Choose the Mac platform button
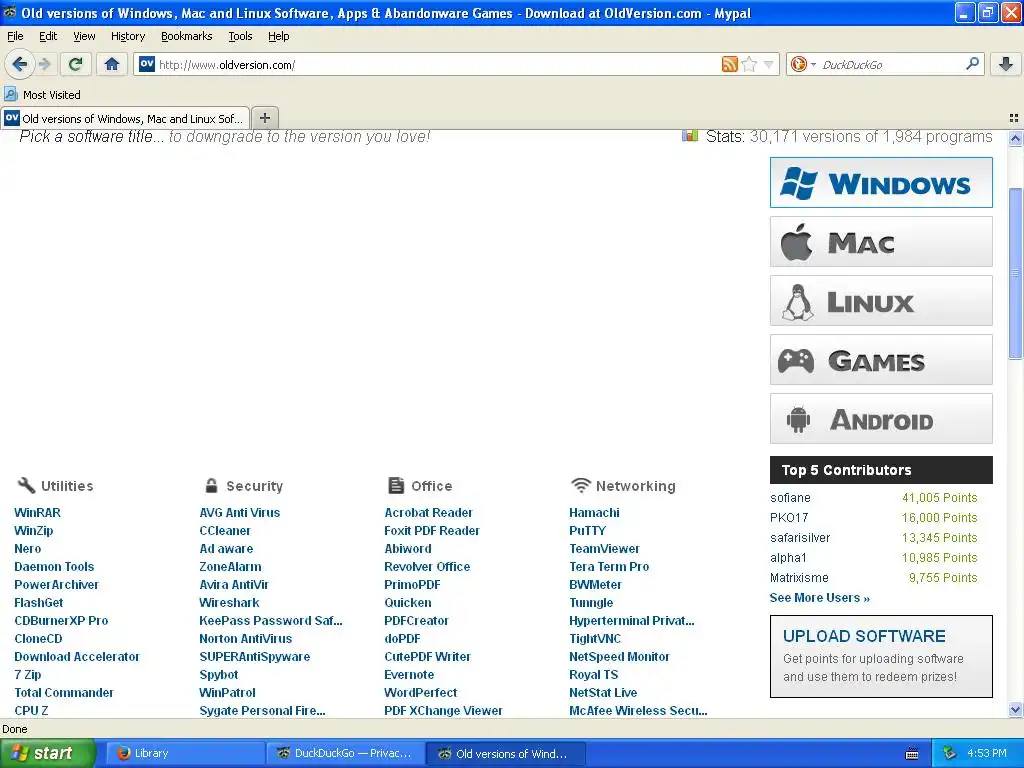The image size is (1024, 768). tap(881, 242)
